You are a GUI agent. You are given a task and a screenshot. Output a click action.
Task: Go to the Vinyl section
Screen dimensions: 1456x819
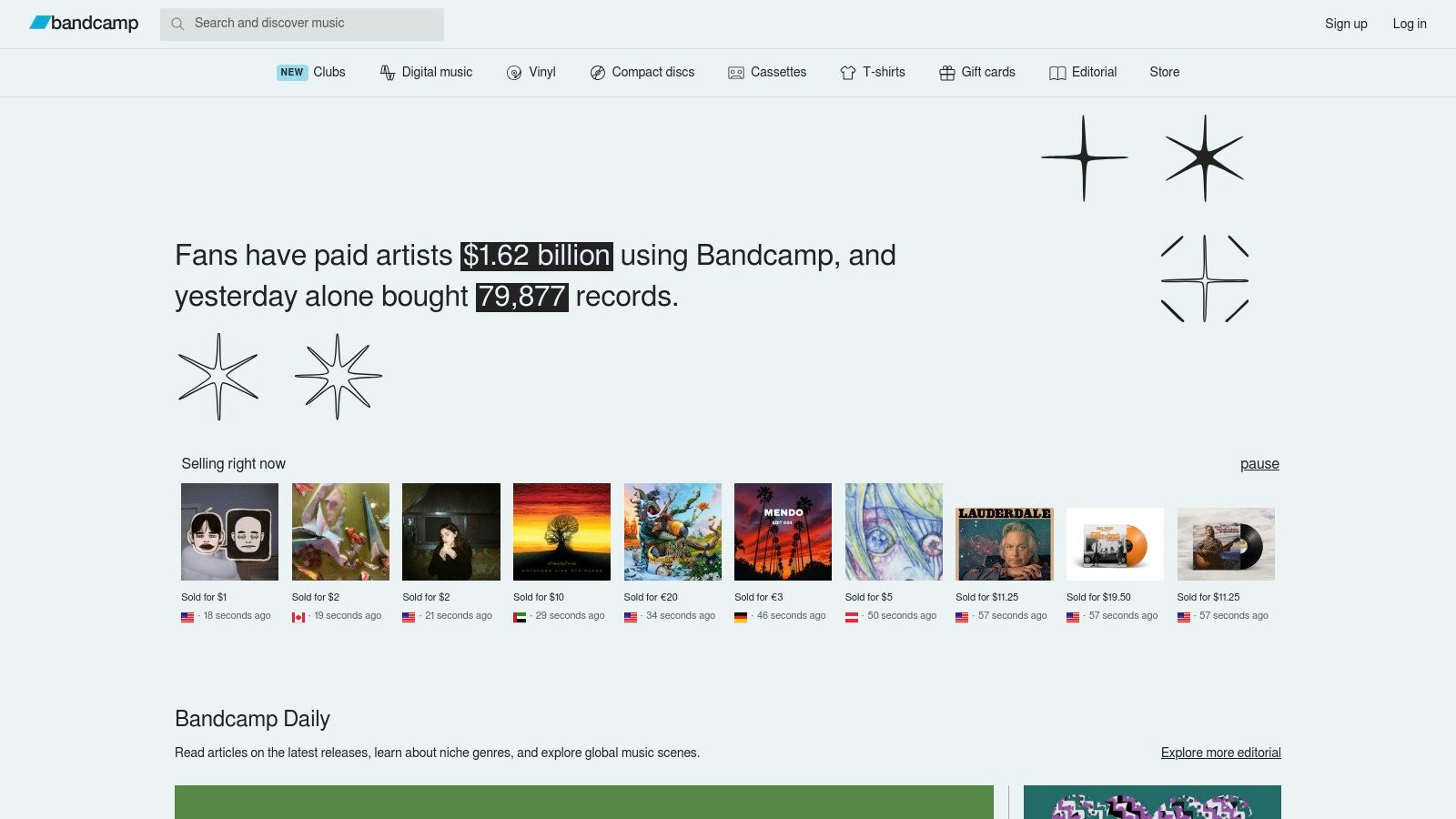542,72
